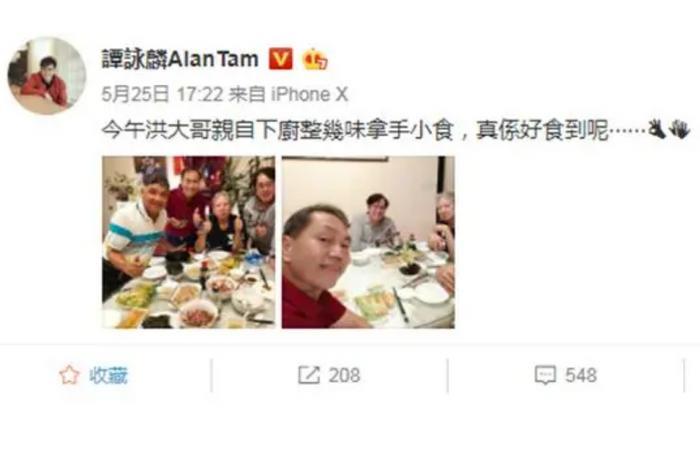The image size is (700, 465).
Task: Click the orange V verified badge
Action: [x=280, y=59]
